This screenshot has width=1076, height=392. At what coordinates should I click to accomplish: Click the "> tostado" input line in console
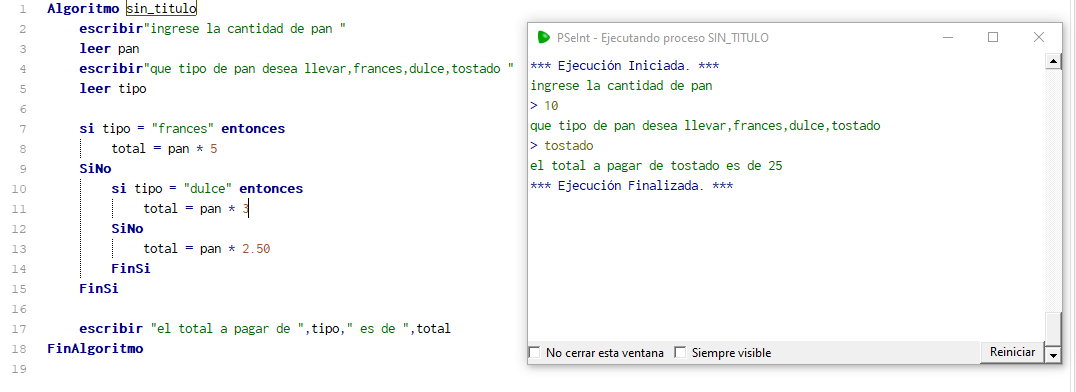coord(561,146)
